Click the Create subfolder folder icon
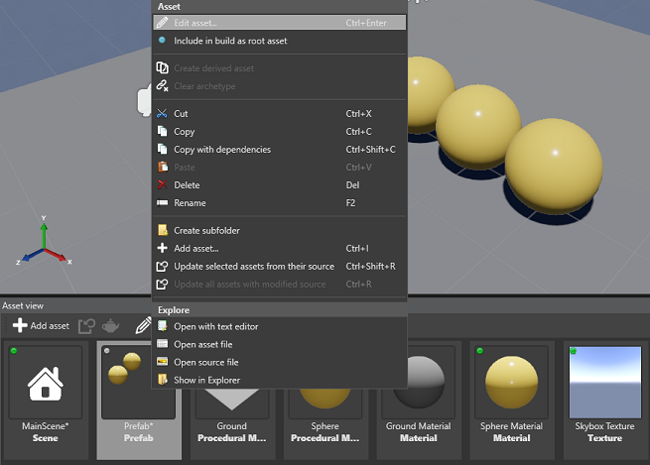Screen dimensions: 650x465 pyautogui.click(x=163, y=231)
